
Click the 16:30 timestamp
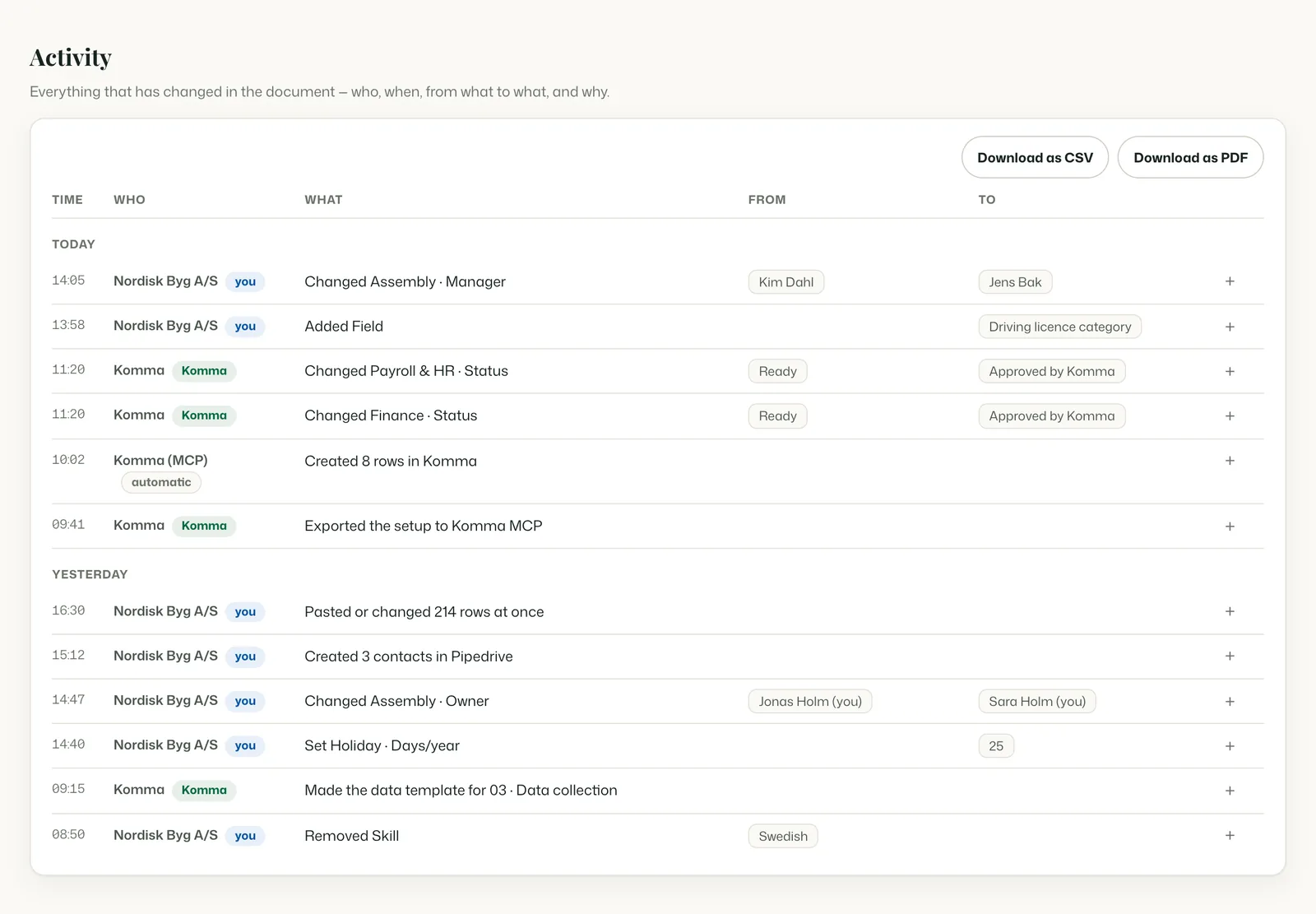point(68,610)
